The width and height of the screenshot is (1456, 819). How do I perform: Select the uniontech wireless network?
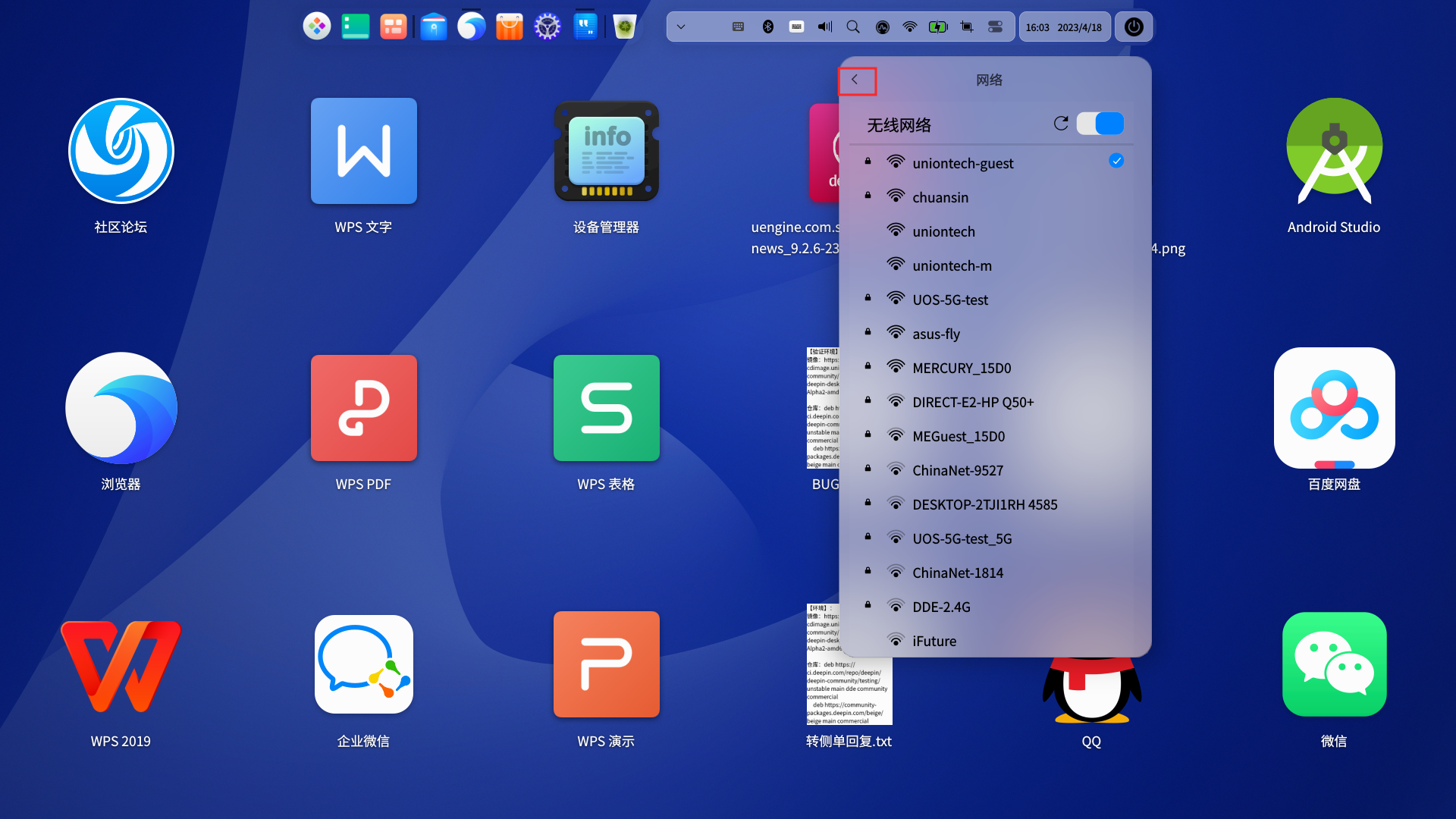pos(993,231)
